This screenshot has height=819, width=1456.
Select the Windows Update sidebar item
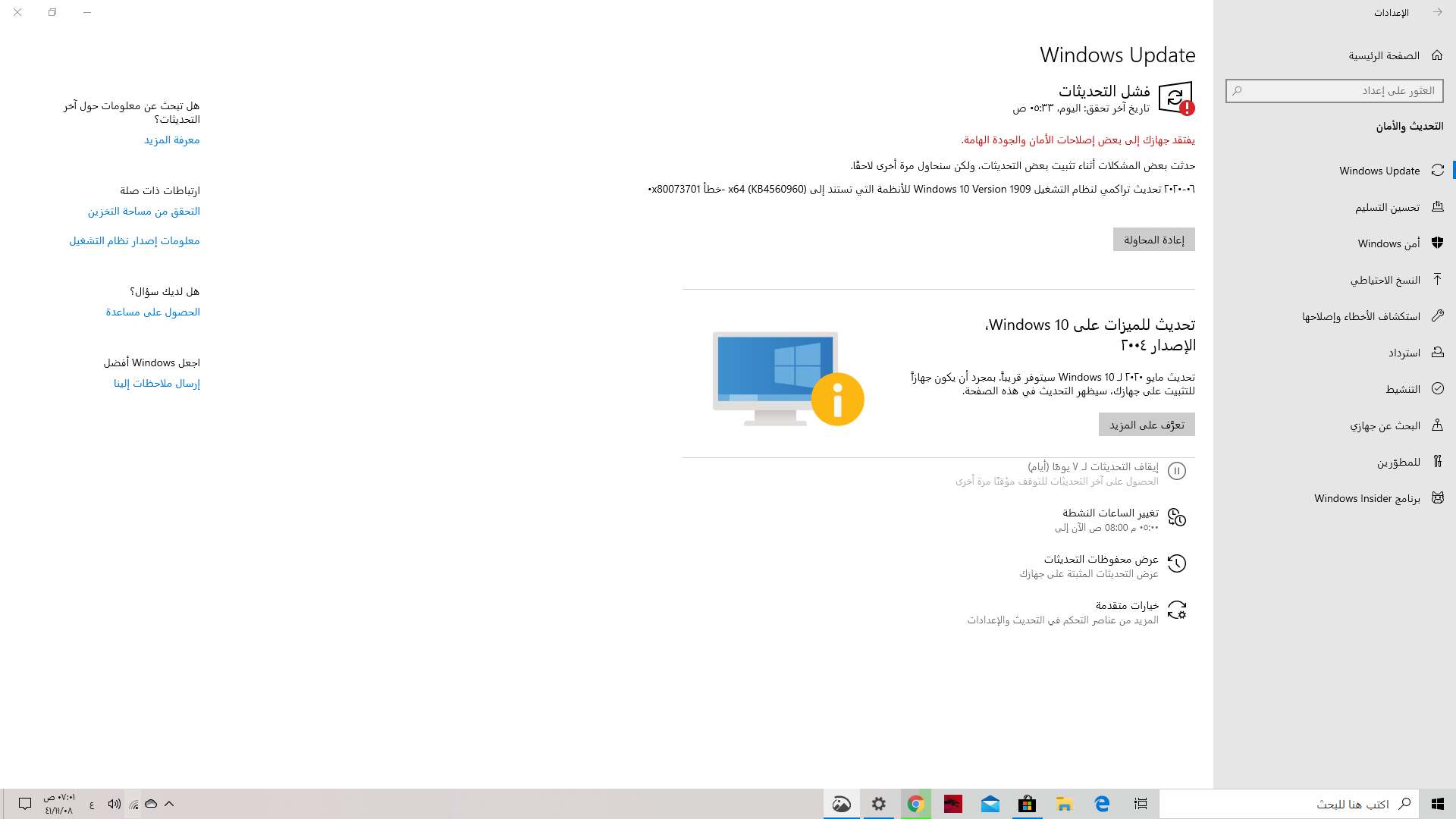[x=1379, y=171]
